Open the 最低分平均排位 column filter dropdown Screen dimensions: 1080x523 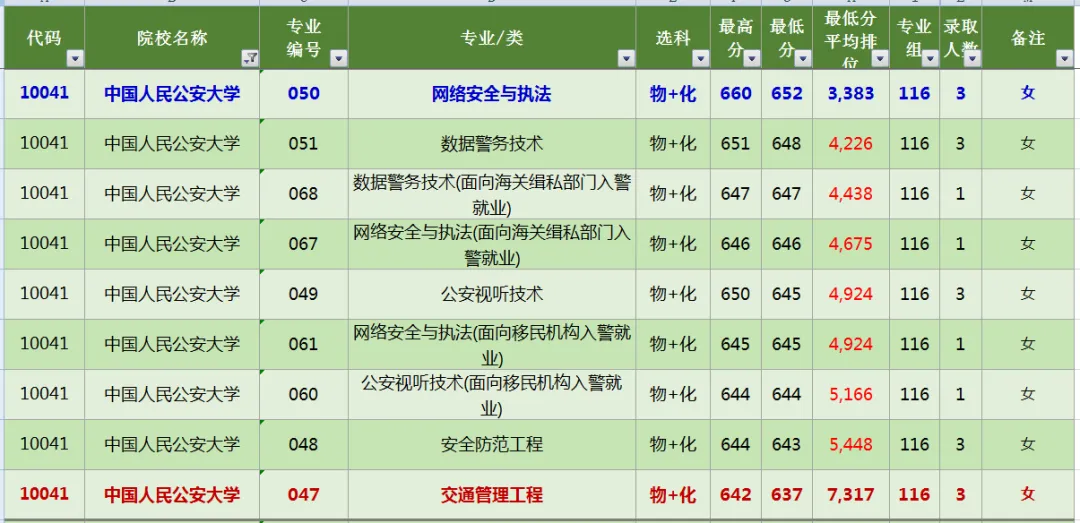880,59
